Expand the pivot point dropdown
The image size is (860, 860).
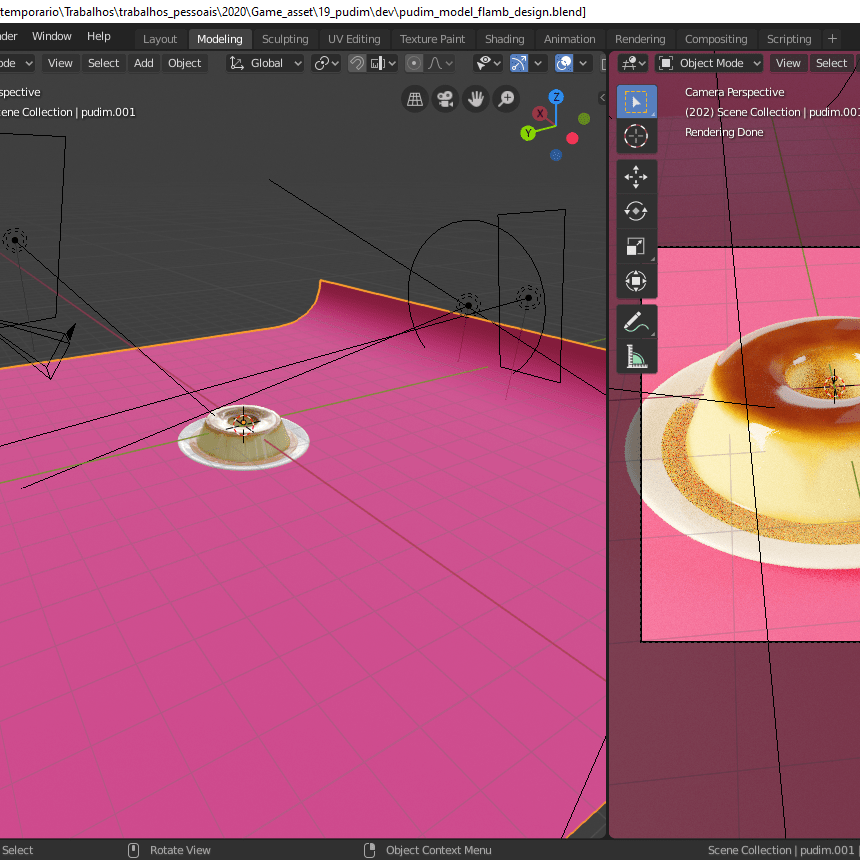point(326,63)
